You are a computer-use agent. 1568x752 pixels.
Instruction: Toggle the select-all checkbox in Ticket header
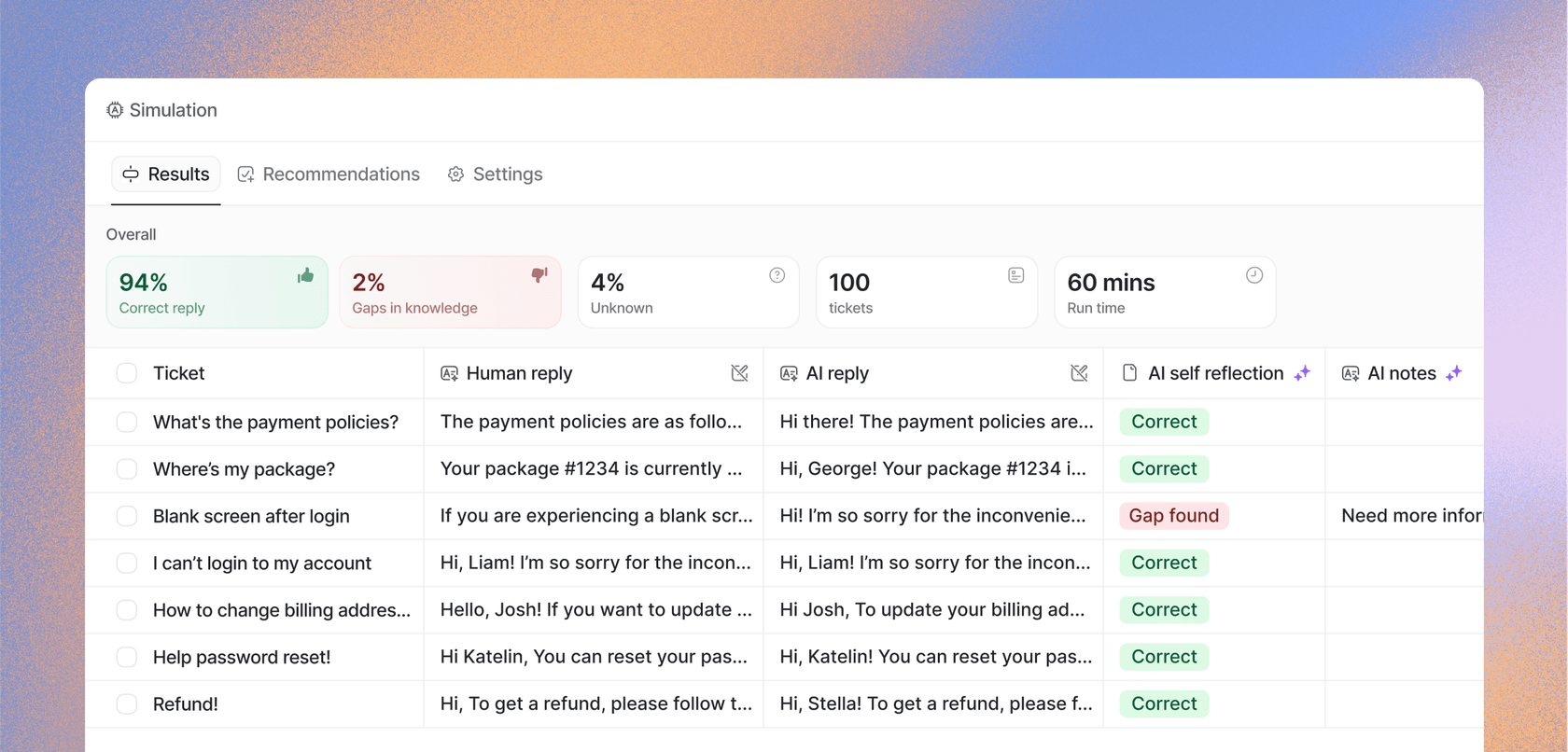point(127,373)
